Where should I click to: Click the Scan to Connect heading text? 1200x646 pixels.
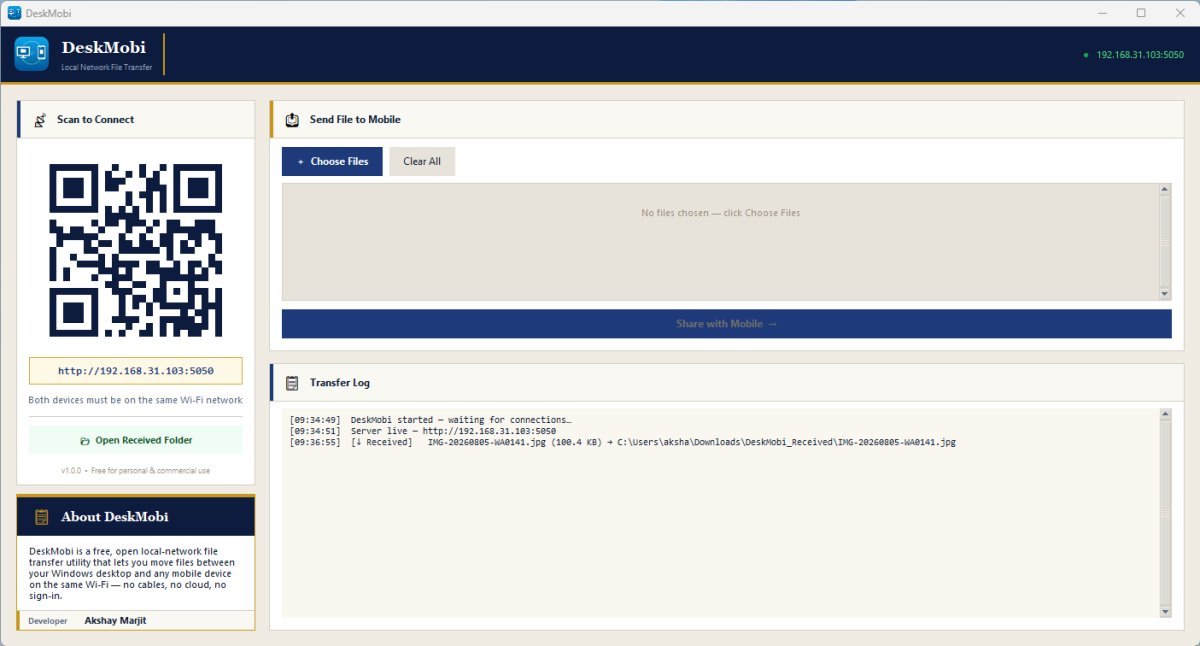click(x=95, y=120)
